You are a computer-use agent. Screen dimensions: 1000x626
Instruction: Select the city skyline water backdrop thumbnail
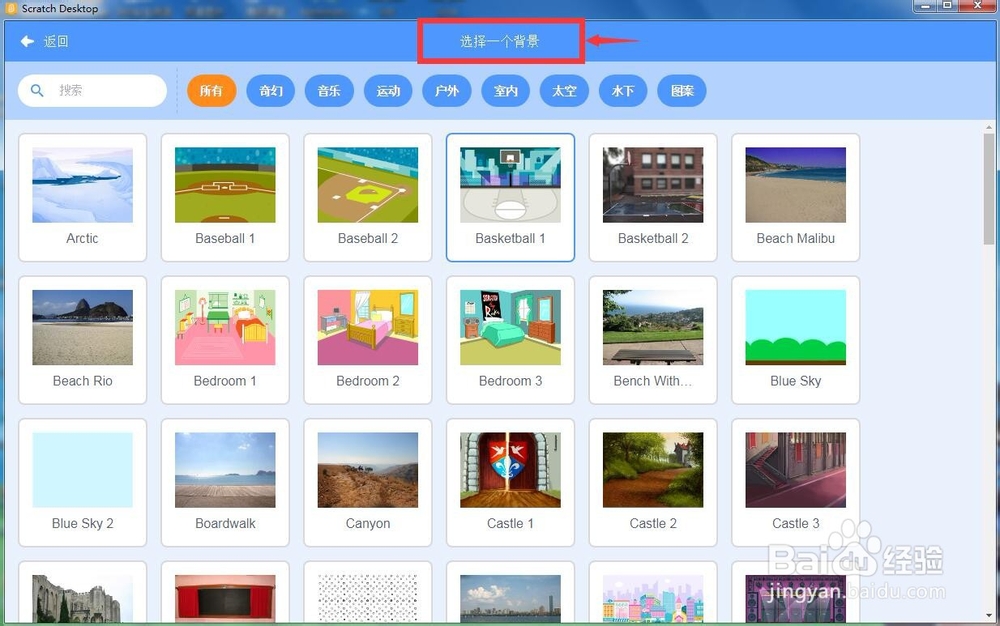click(510, 598)
